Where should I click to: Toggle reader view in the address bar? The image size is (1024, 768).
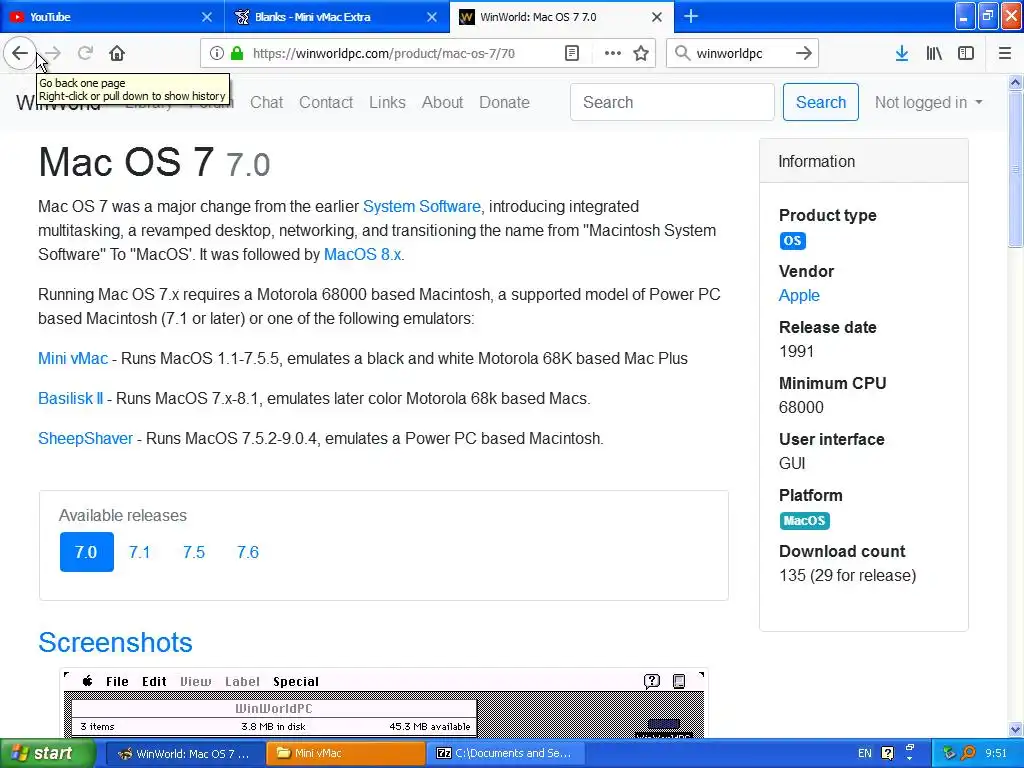pos(571,54)
